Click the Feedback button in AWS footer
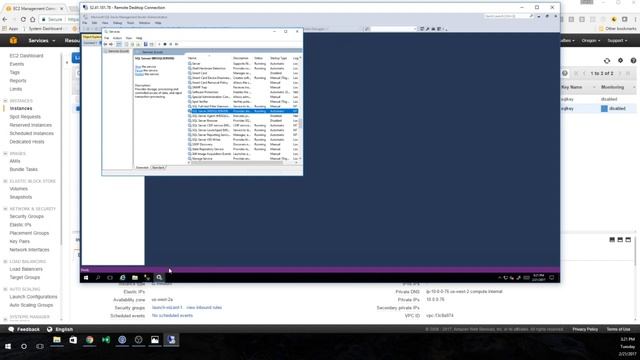 pyautogui.click(x=24, y=329)
